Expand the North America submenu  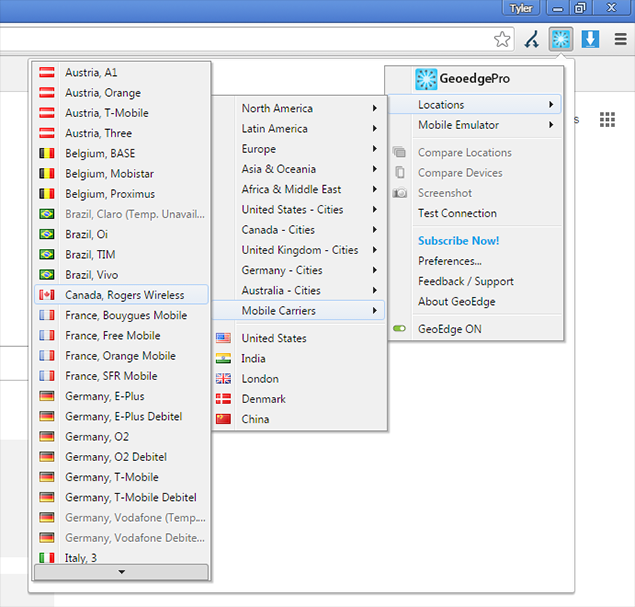[298, 108]
